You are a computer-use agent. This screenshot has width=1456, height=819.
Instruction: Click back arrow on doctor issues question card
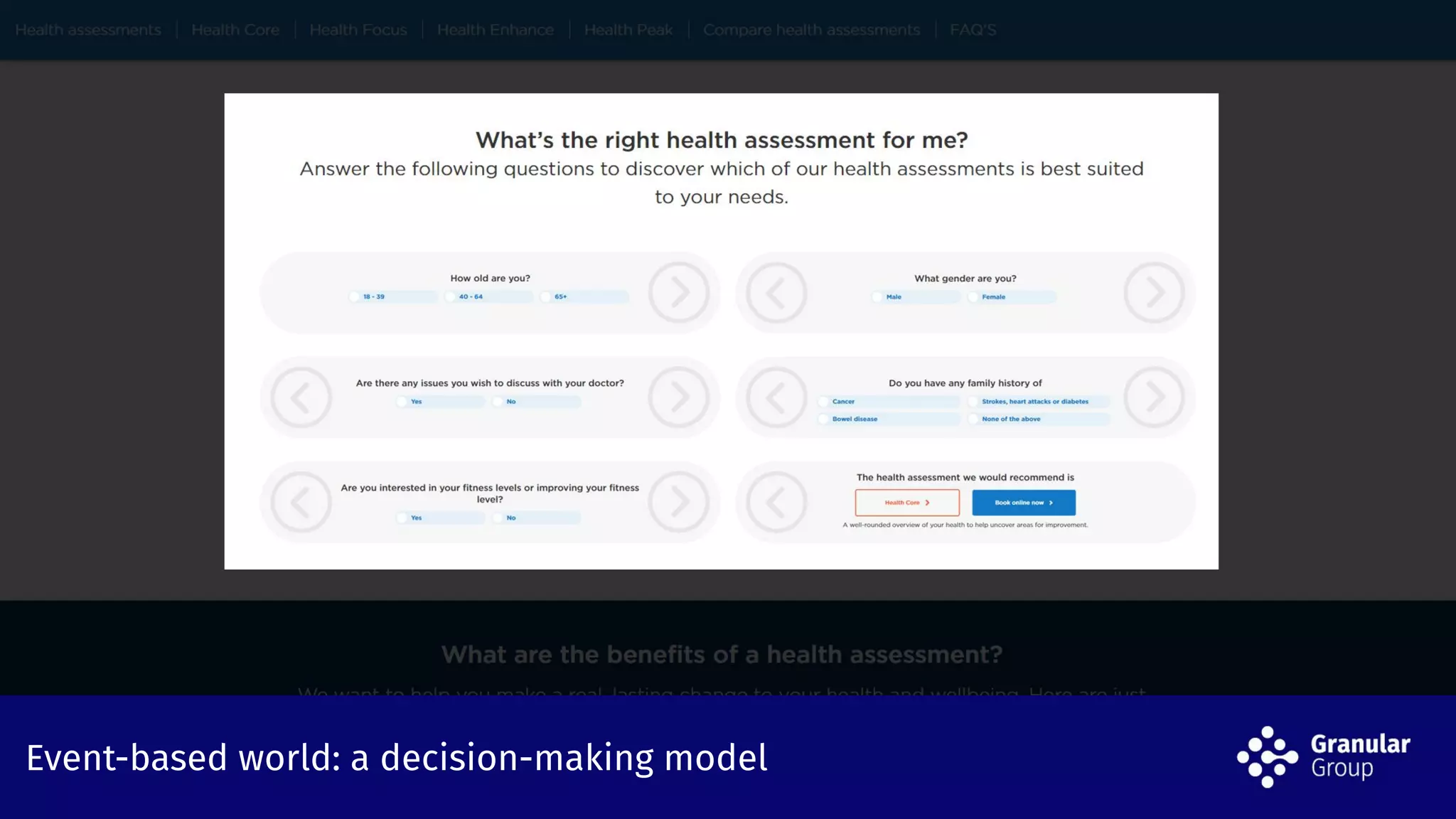(301, 397)
